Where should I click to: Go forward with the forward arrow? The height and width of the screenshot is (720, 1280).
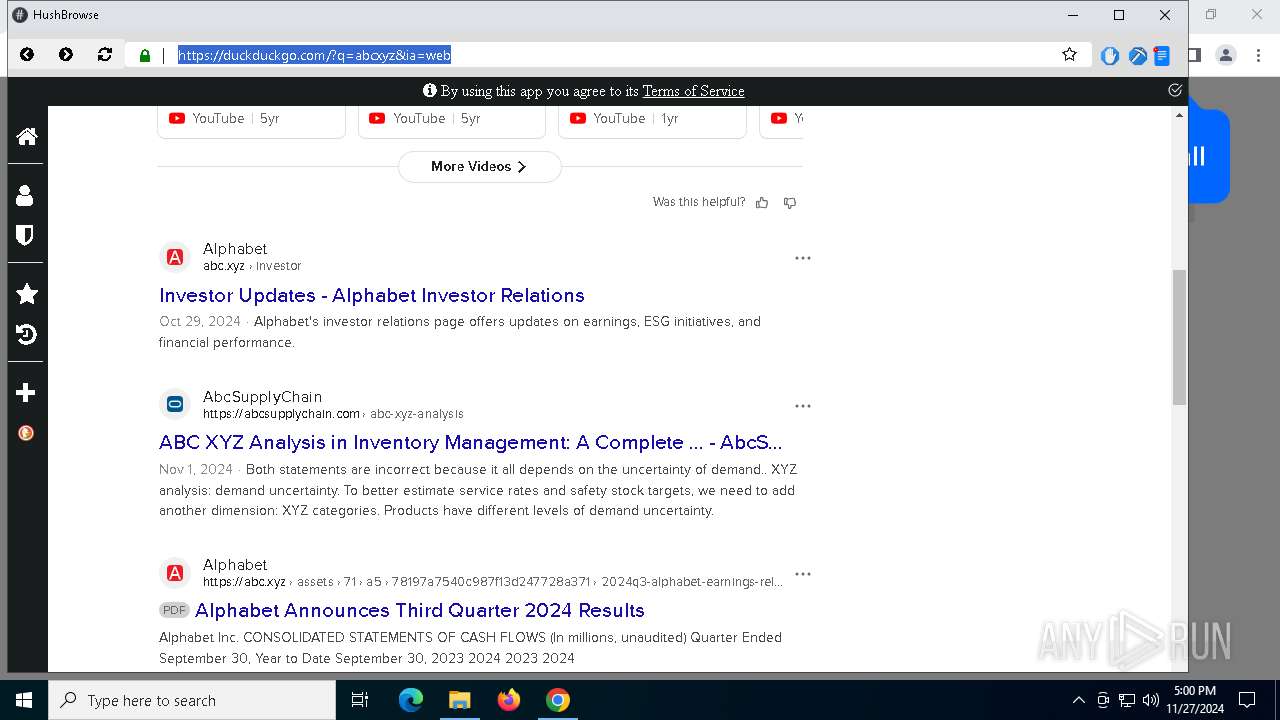tap(66, 55)
